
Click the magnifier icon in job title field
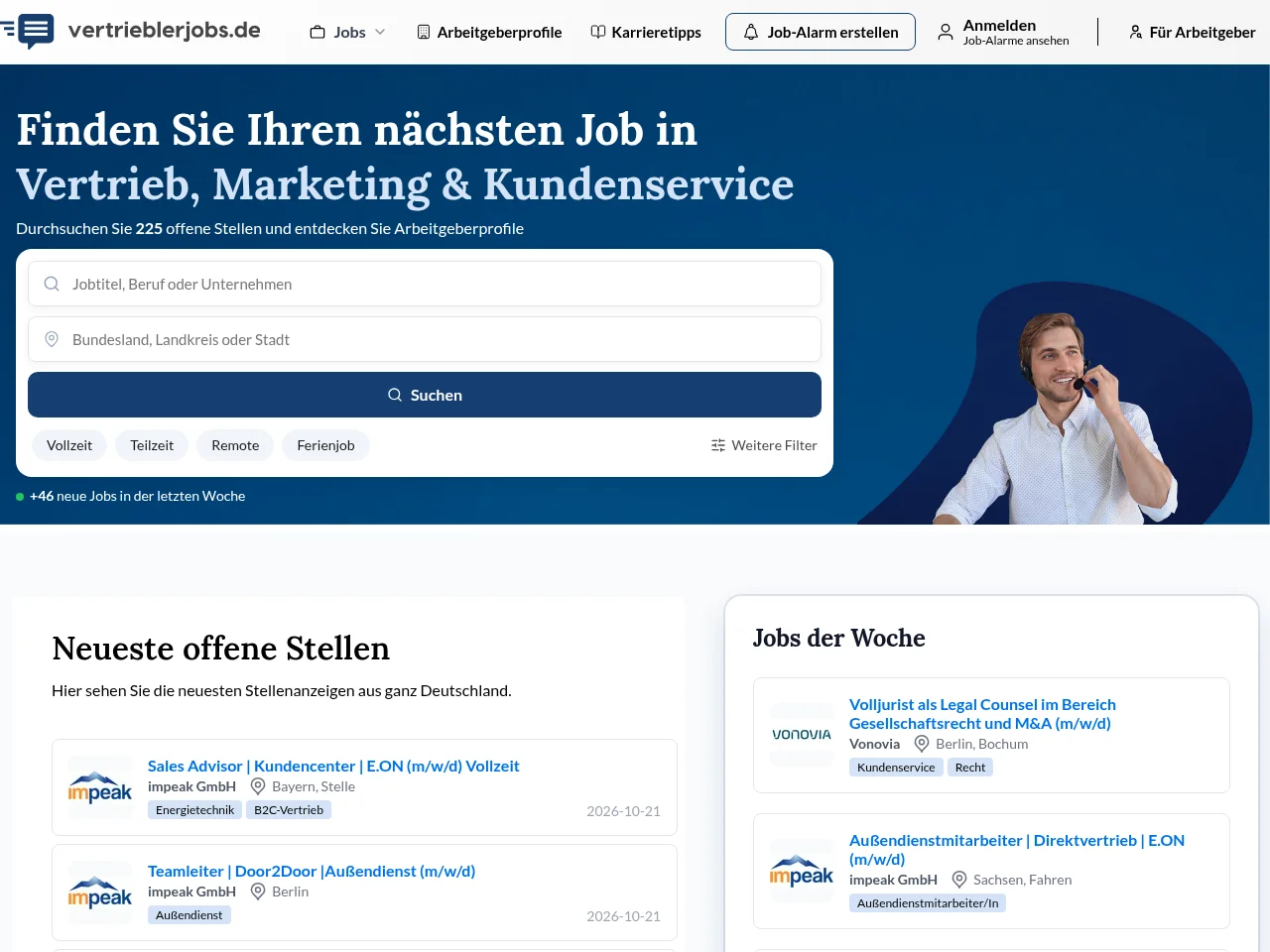pos(52,284)
